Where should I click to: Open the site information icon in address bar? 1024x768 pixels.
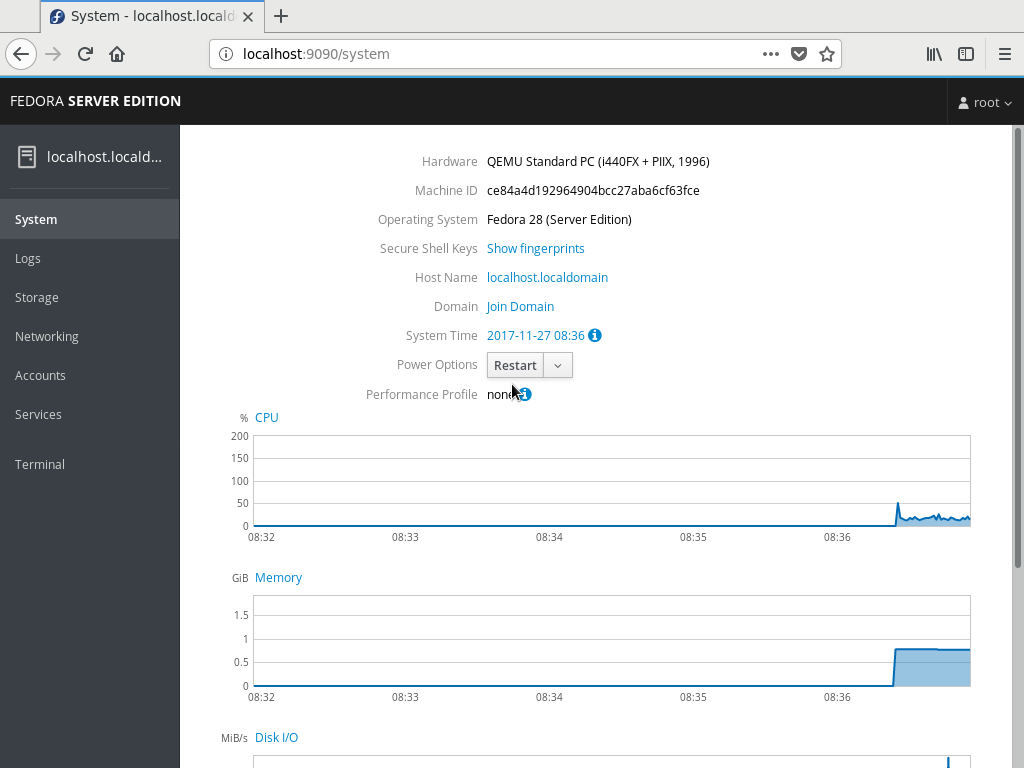(225, 54)
